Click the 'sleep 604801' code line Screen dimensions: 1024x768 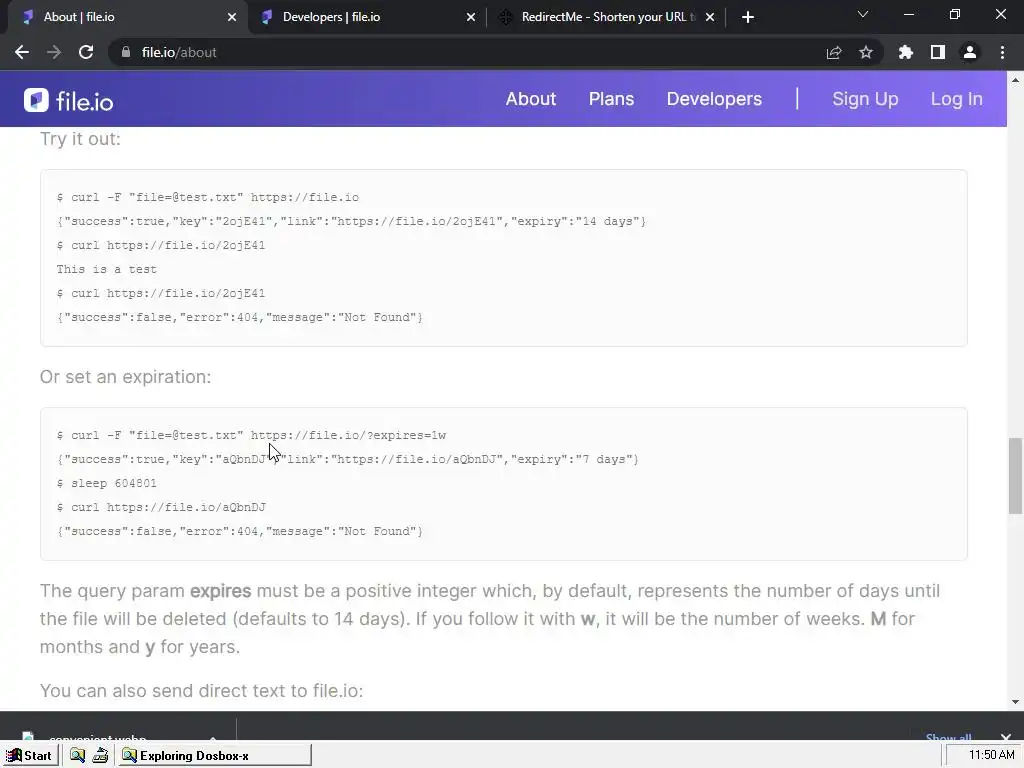(106, 483)
